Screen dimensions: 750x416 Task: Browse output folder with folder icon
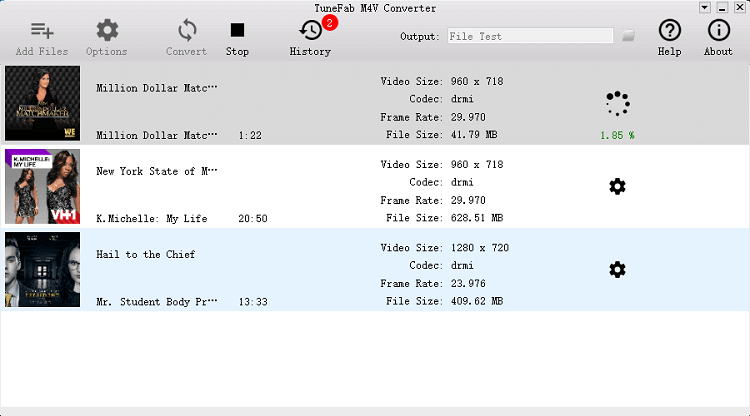pyautogui.click(x=628, y=35)
